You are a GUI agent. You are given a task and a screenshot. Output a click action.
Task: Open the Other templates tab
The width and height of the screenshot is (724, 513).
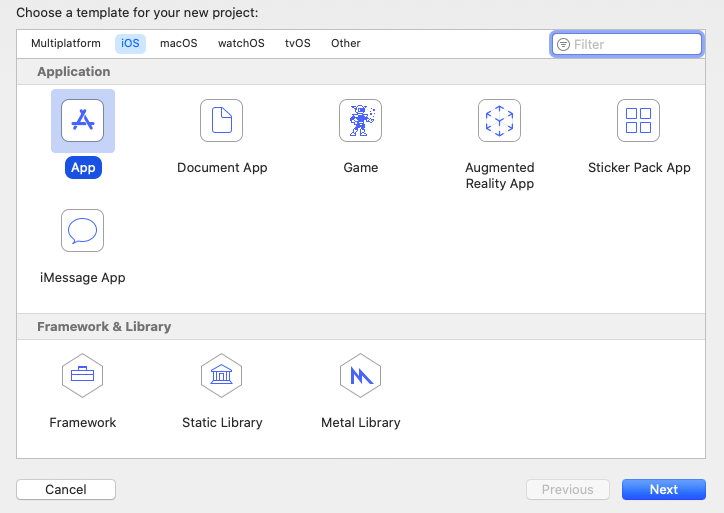346,43
